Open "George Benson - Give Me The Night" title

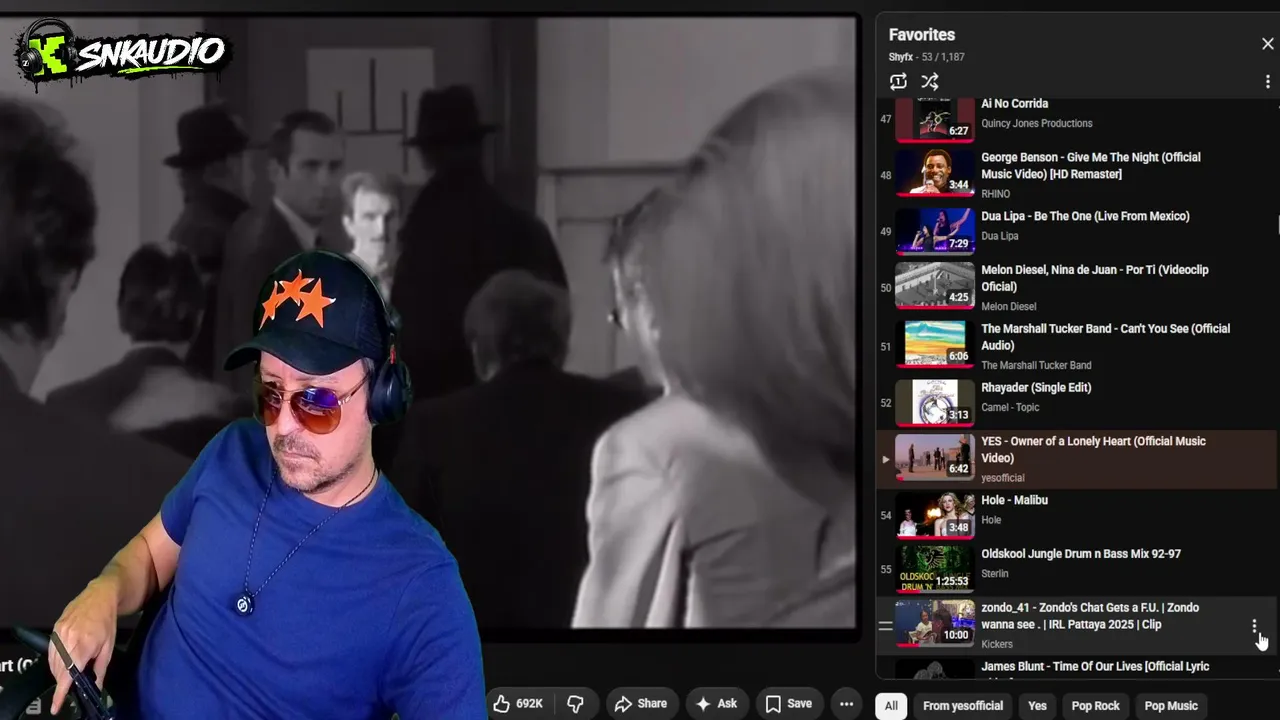1091,166
